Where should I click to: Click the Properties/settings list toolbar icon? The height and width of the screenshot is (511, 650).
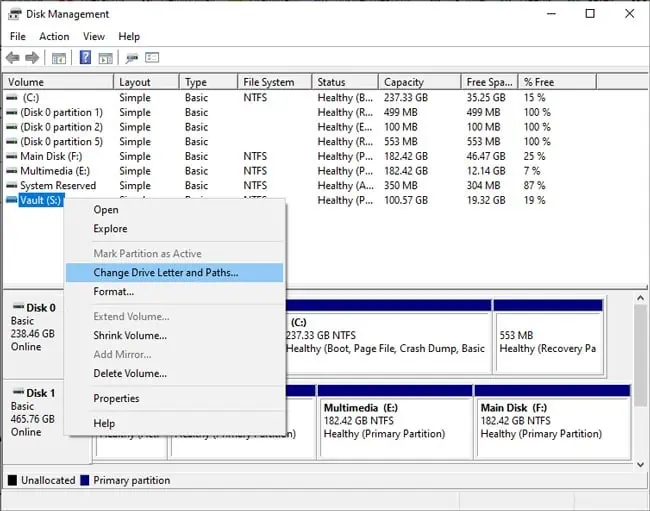(x=152, y=58)
